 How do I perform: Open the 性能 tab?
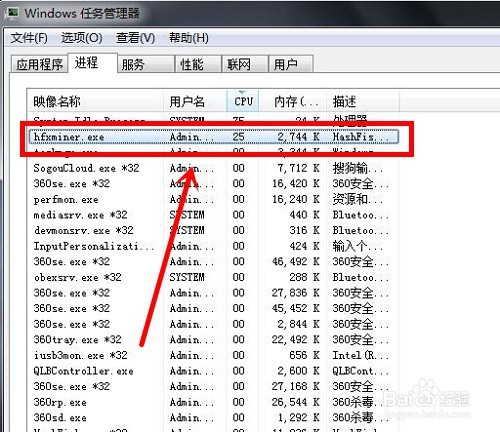point(198,64)
